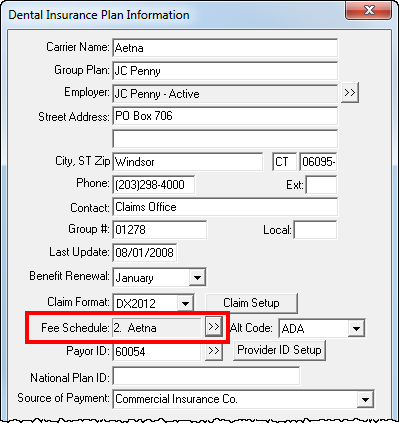Expand the Claim Format dropdown arrow
Image resolution: width=399 pixels, height=426 pixels.
point(185,303)
